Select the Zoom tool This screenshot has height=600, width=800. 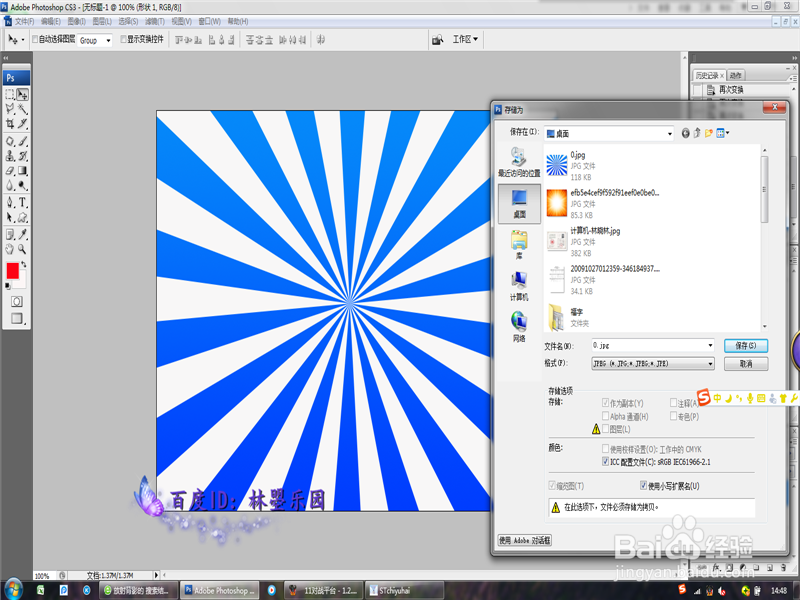point(22,249)
